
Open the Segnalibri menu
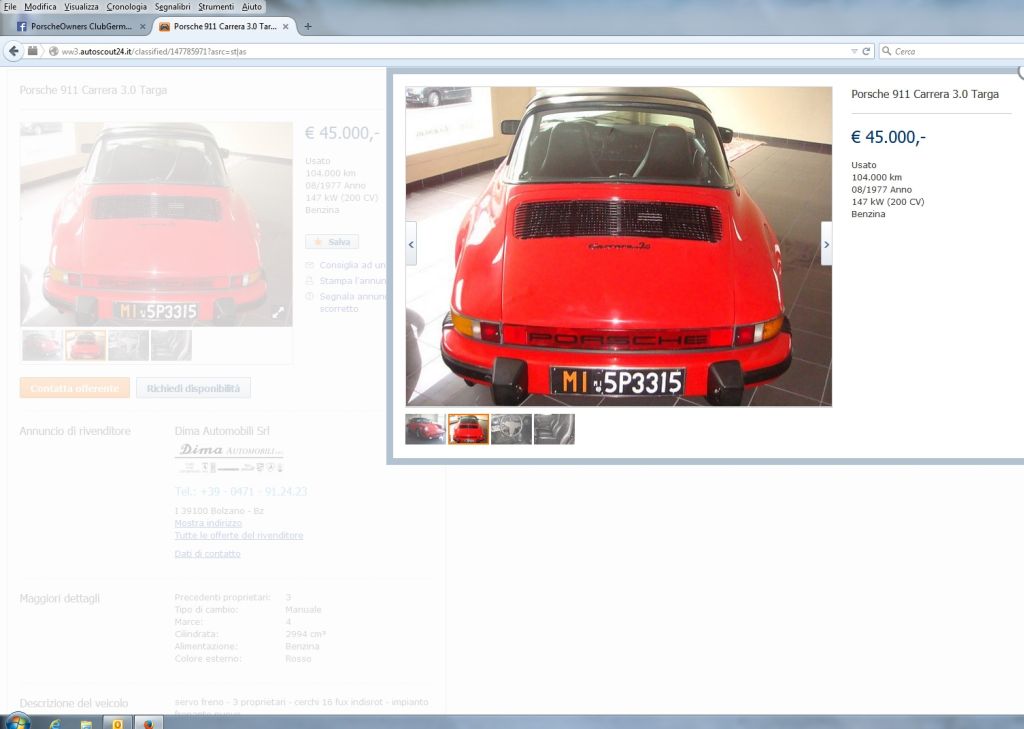tap(172, 7)
